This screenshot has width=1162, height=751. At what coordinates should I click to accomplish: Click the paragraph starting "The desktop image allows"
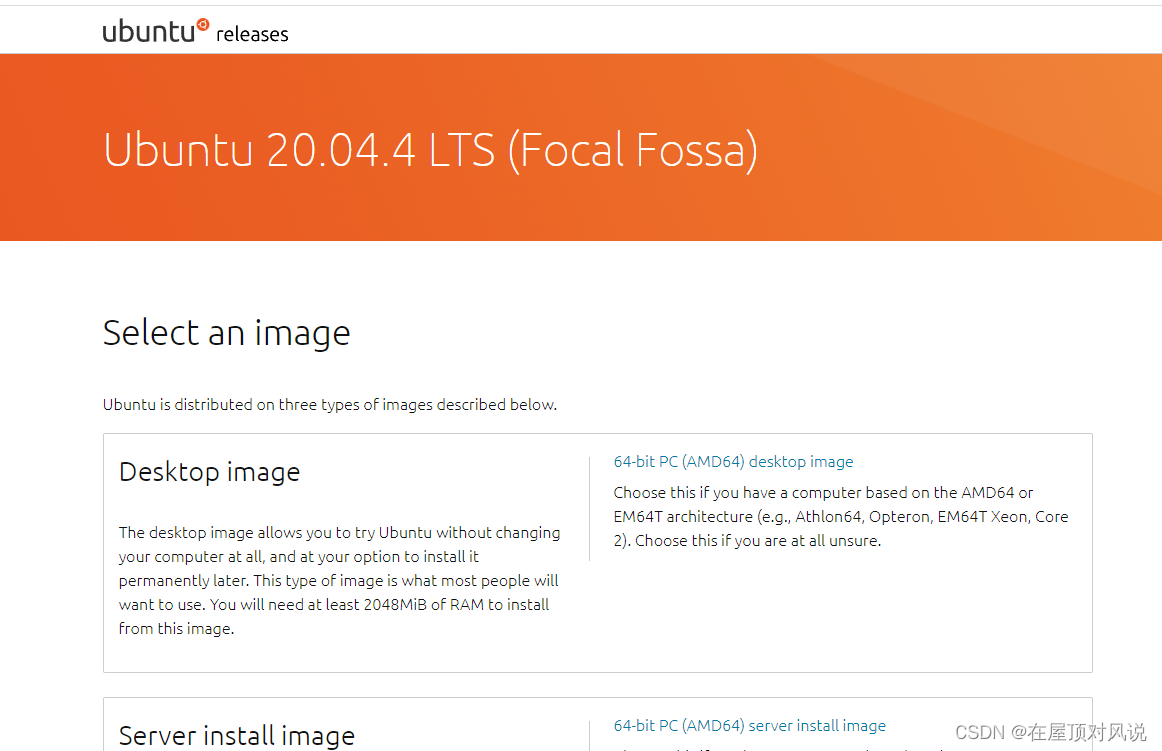(x=339, y=580)
